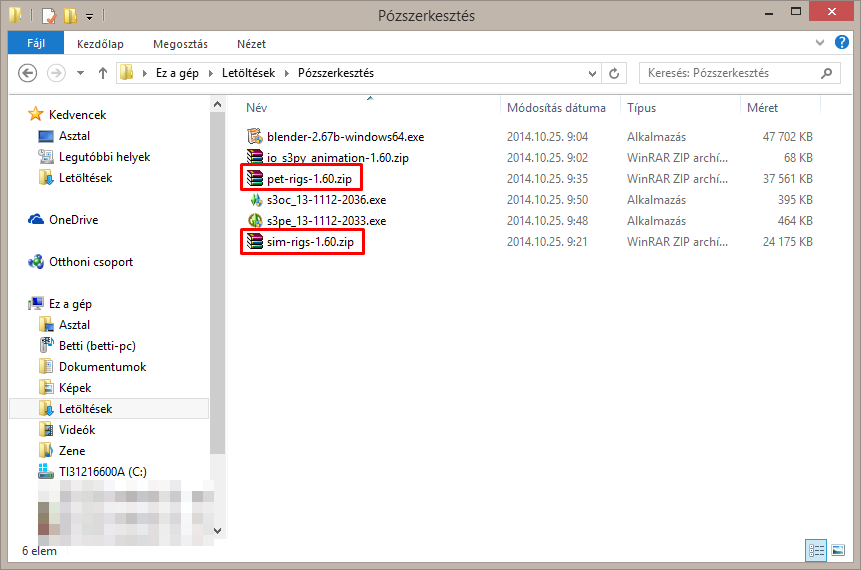The width and height of the screenshot is (861, 570).
Task: Open Help with the question mark icon
Action: pyautogui.click(x=842, y=42)
